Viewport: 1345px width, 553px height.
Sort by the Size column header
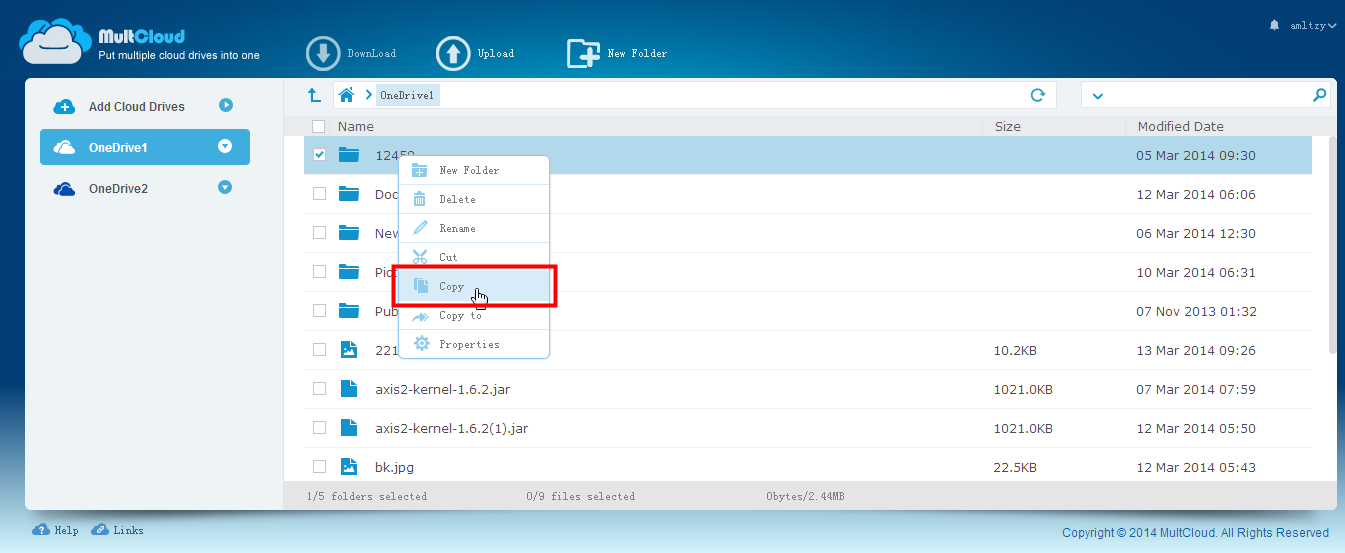click(x=1008, y=126)
